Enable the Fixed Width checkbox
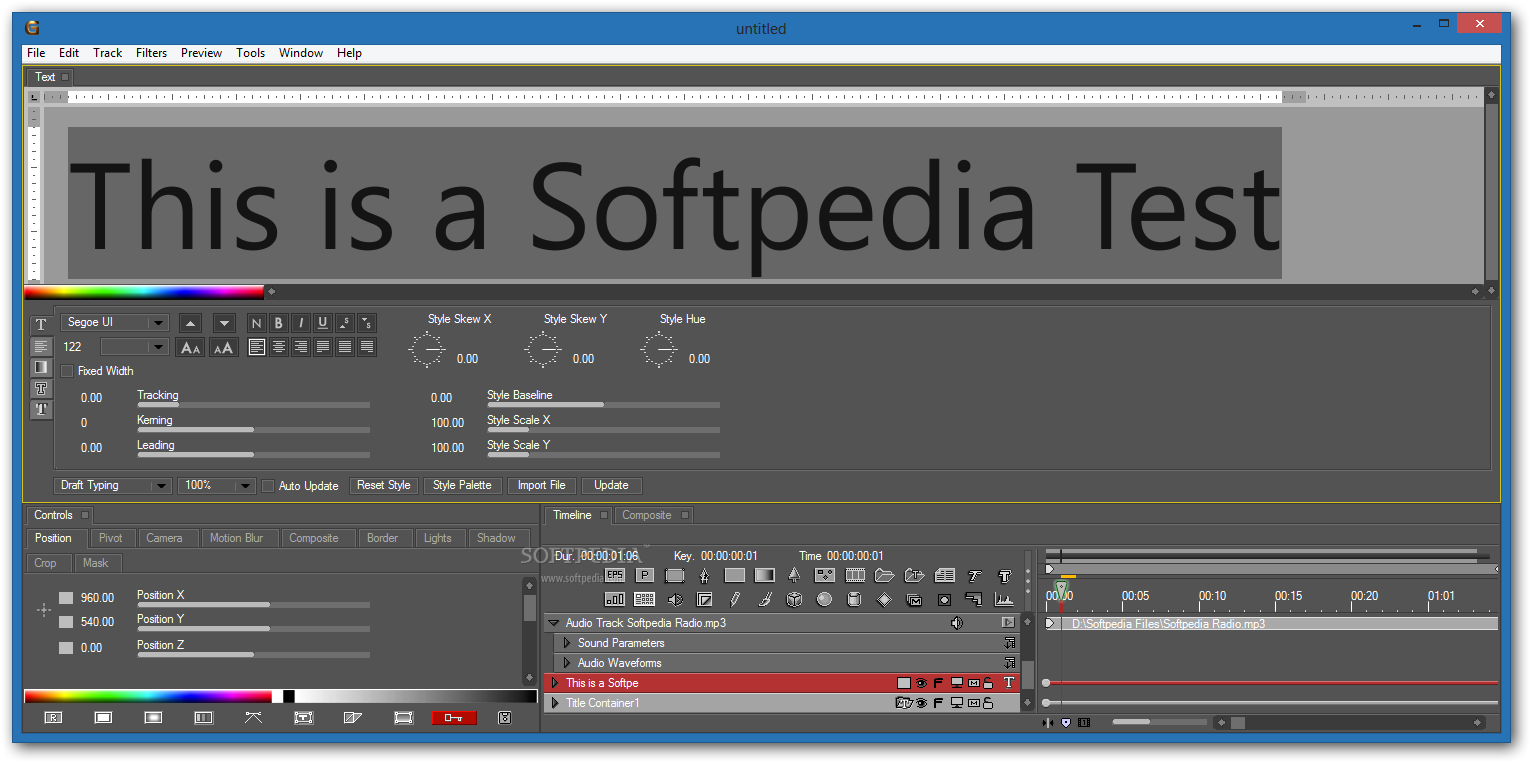This screenshot has width=1531, height=763. click(67, 371)
